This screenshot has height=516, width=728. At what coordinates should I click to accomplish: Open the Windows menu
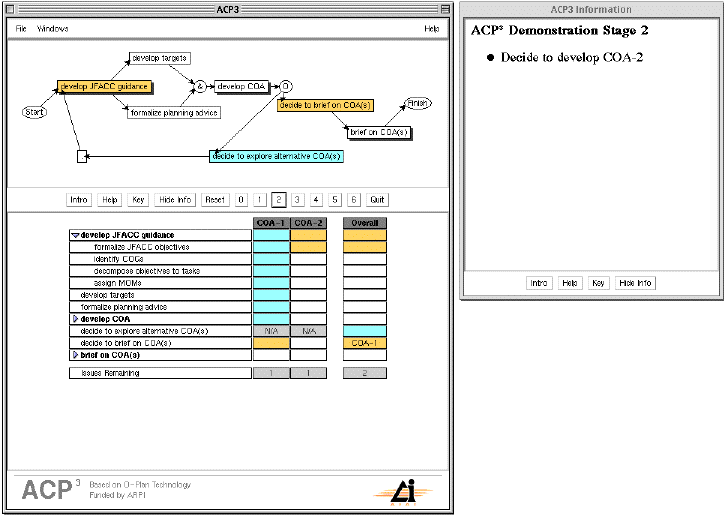[52, 29]
